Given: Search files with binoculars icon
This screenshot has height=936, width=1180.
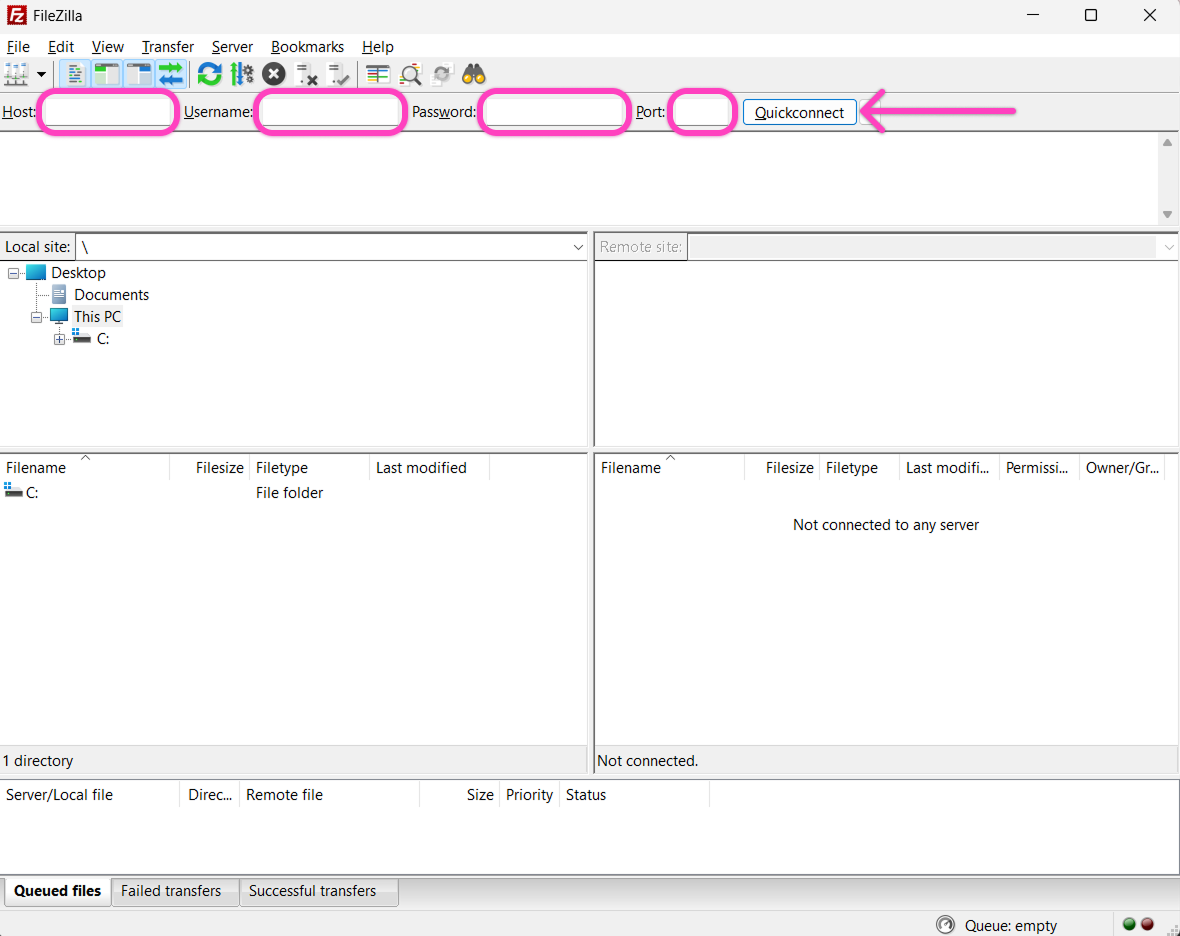Looking at the screenshot, I should 474,74.
